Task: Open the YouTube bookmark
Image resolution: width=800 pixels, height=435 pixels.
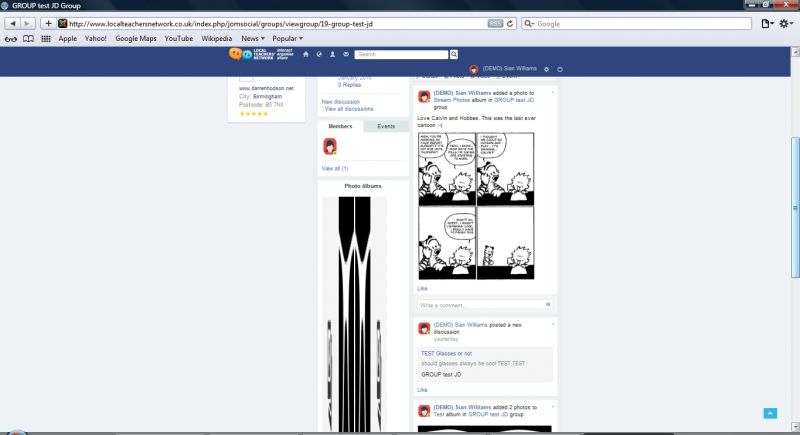Action: [179, 39]
